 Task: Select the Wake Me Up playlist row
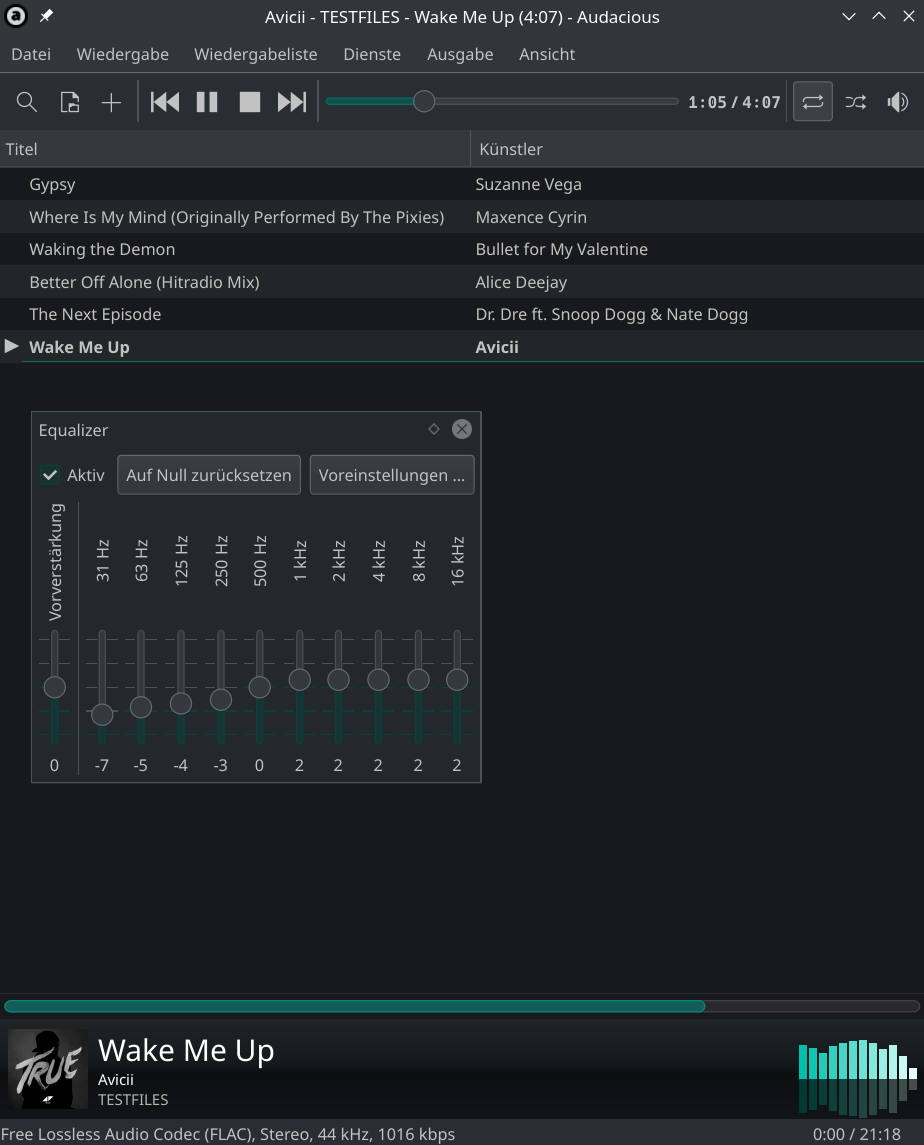point(462,347)
